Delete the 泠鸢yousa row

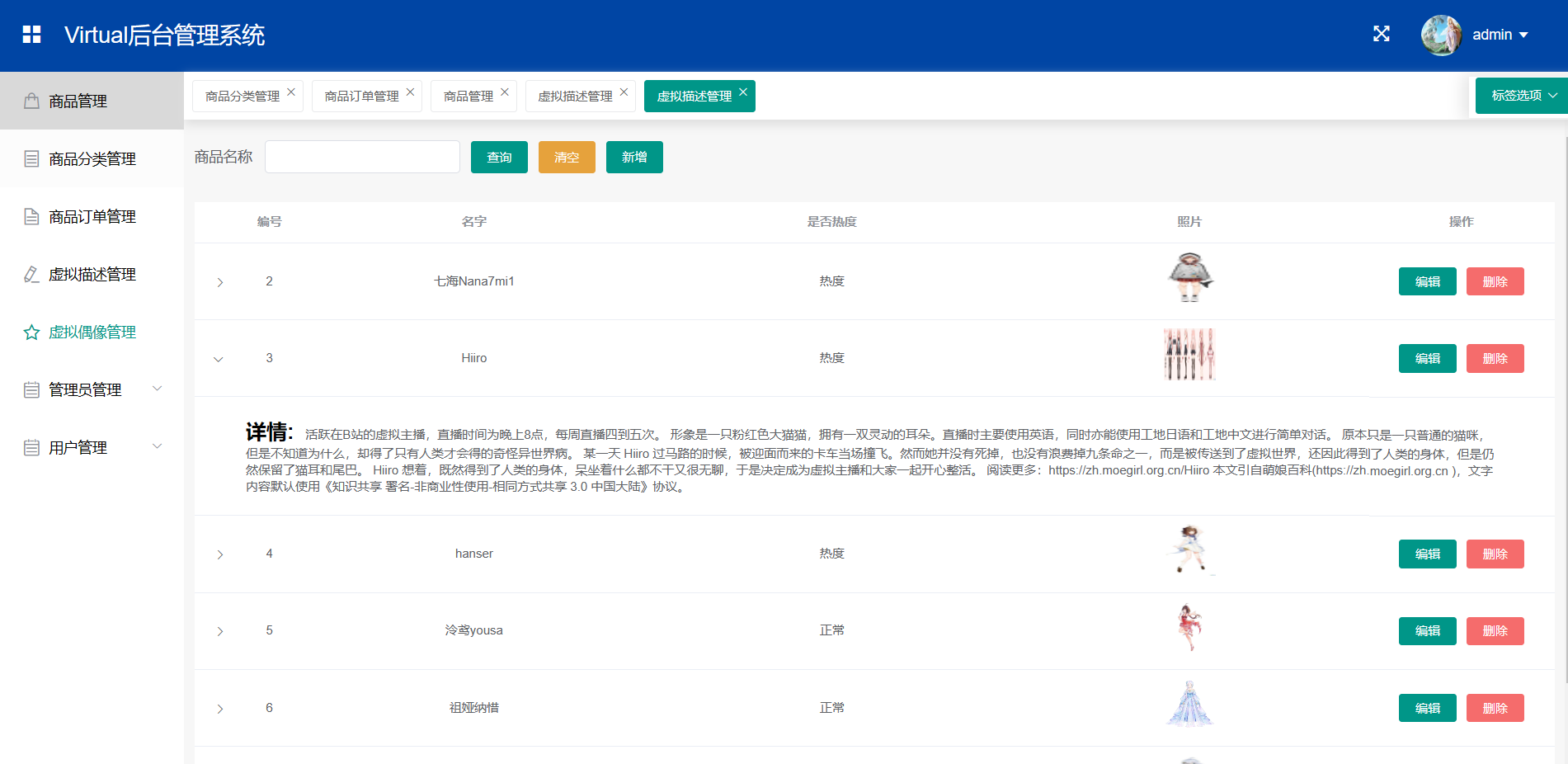point(1495,630)
